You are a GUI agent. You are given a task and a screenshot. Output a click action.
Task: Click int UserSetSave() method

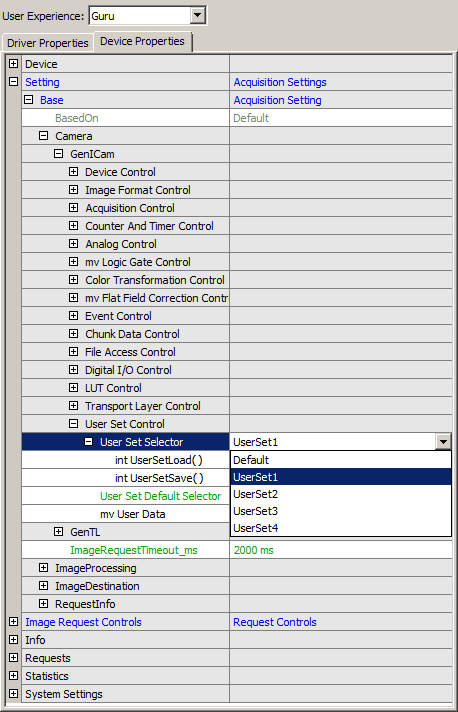point(159,478)
